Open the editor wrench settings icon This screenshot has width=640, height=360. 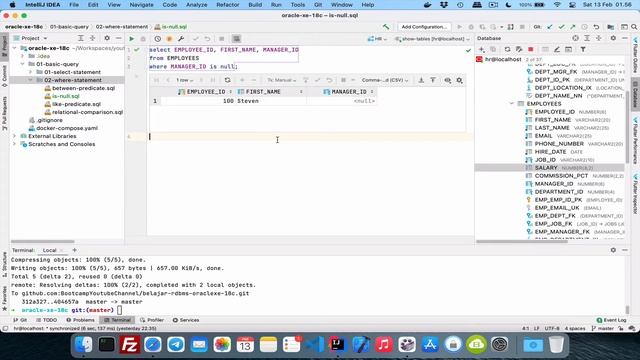181,39
